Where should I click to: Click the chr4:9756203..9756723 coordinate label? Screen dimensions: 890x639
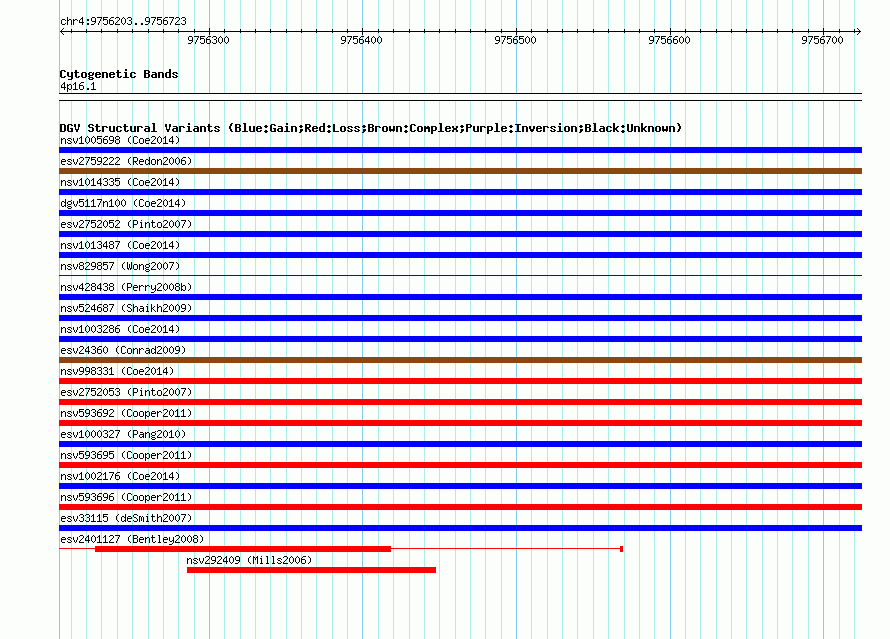123,21
